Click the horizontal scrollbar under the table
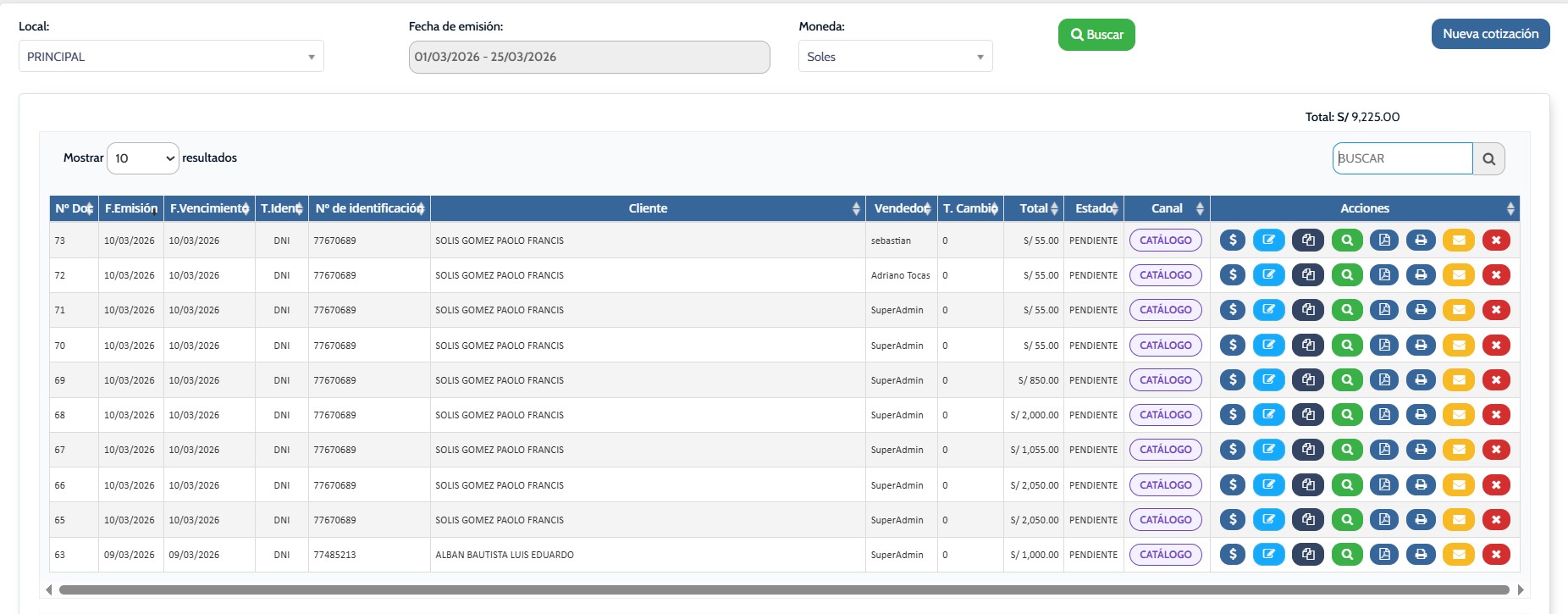Image resolution: width=1568 pixels, height=614 pixels. point(783,589)
